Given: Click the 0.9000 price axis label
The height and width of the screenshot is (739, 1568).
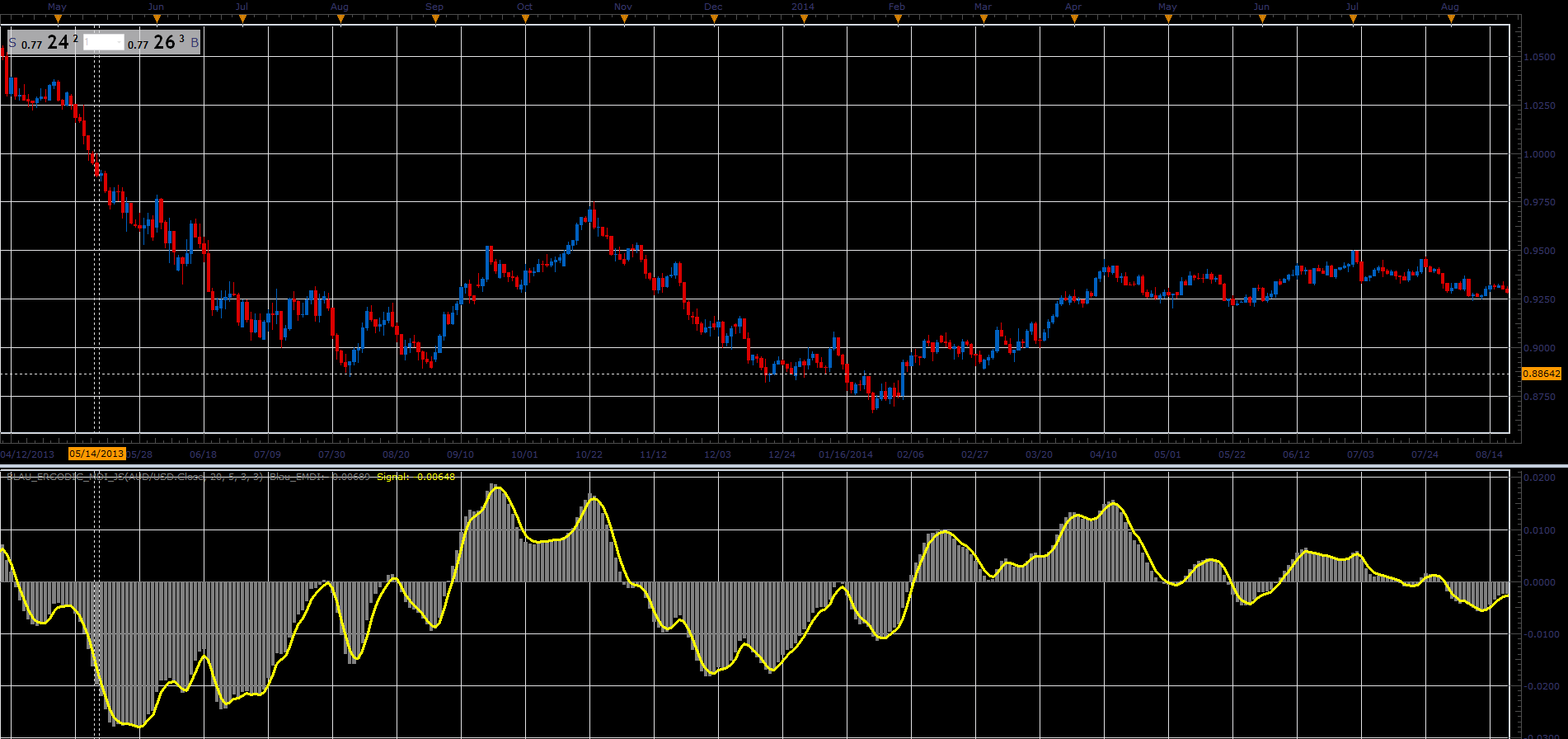Looking at the screenshot, I should coord(1540,348).
